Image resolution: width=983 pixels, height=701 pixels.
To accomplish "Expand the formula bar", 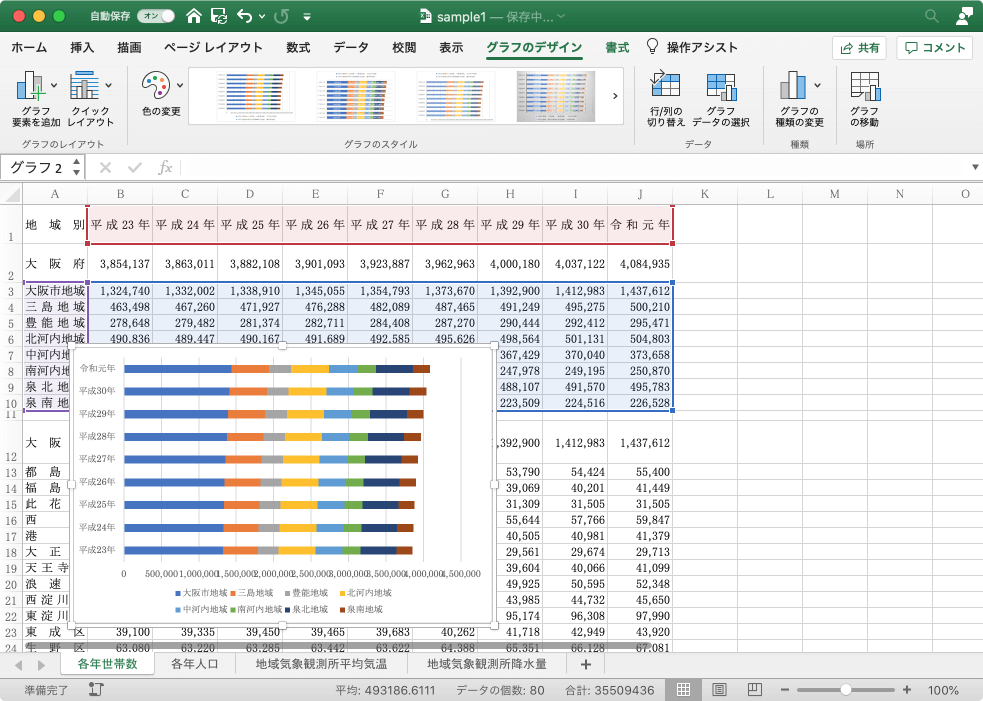I will (x=974, y=167).
